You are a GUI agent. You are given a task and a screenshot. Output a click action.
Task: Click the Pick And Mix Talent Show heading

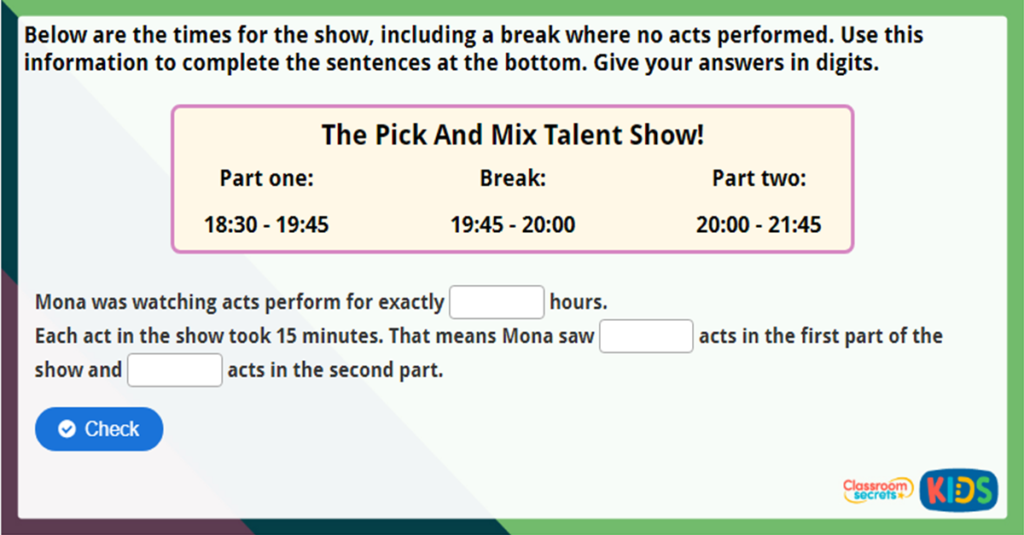click(512, 135)
